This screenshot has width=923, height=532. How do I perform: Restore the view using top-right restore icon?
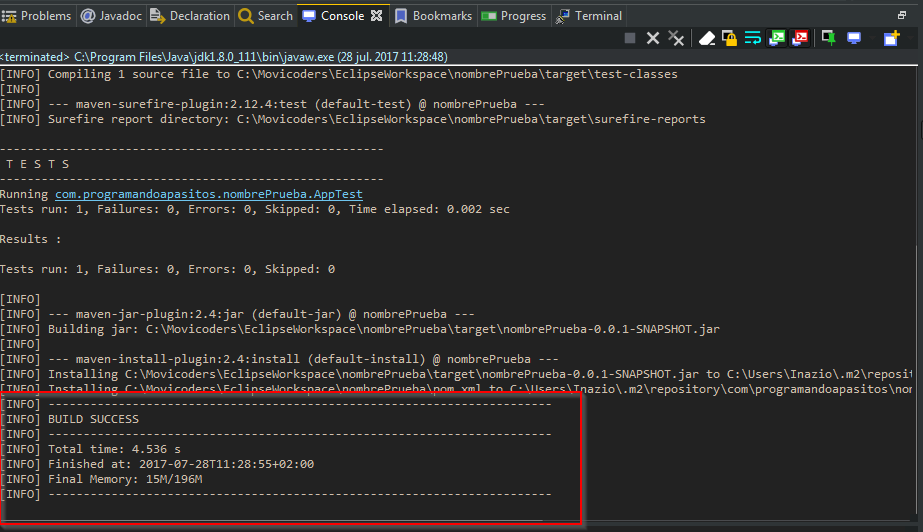point(902,15)
